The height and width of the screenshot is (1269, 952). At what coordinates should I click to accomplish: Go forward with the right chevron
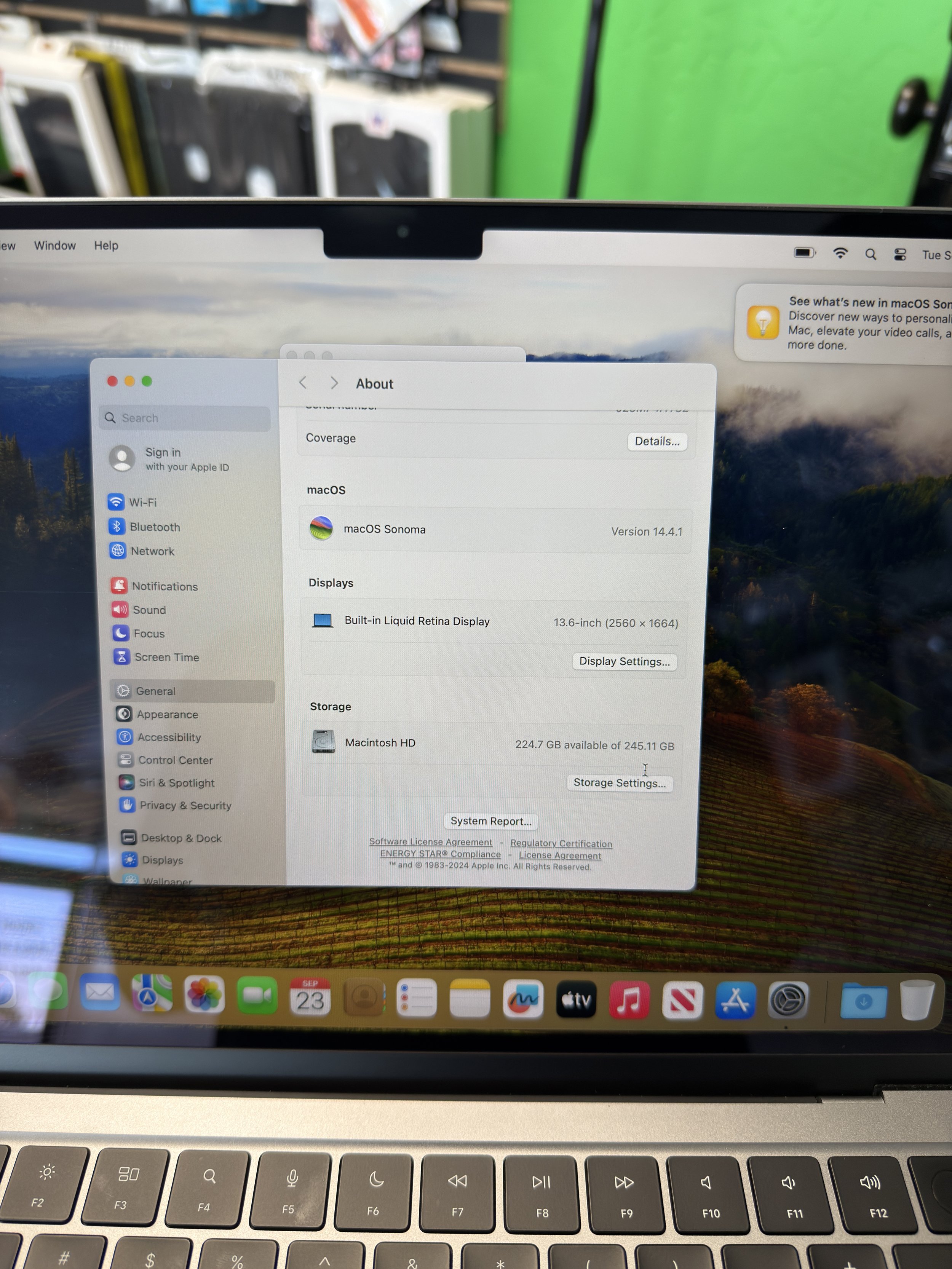(x=334, y=383)
